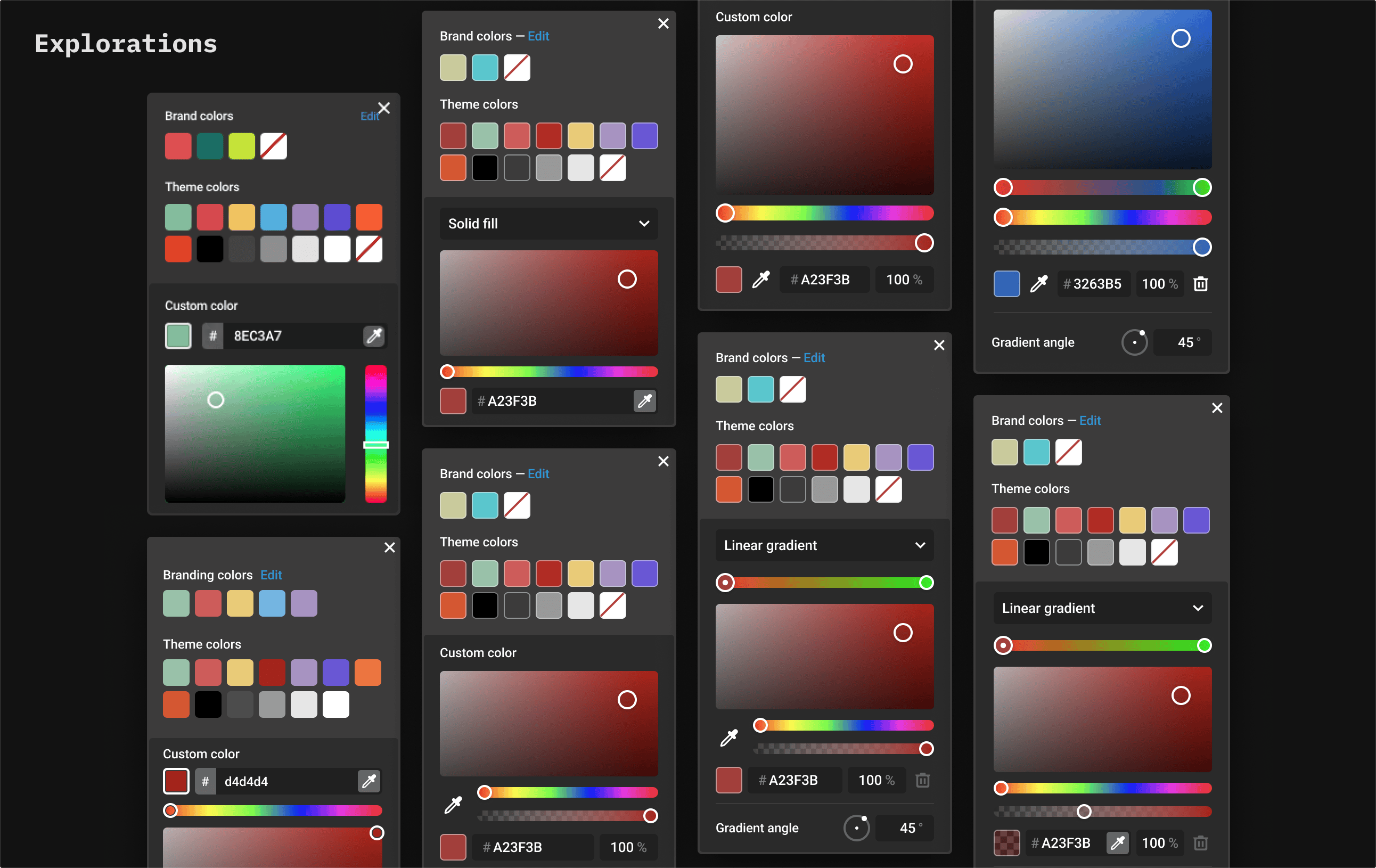Close the Solid fill panel
This screenshot has width=1376, height=868.
click(x=663, y=23)
